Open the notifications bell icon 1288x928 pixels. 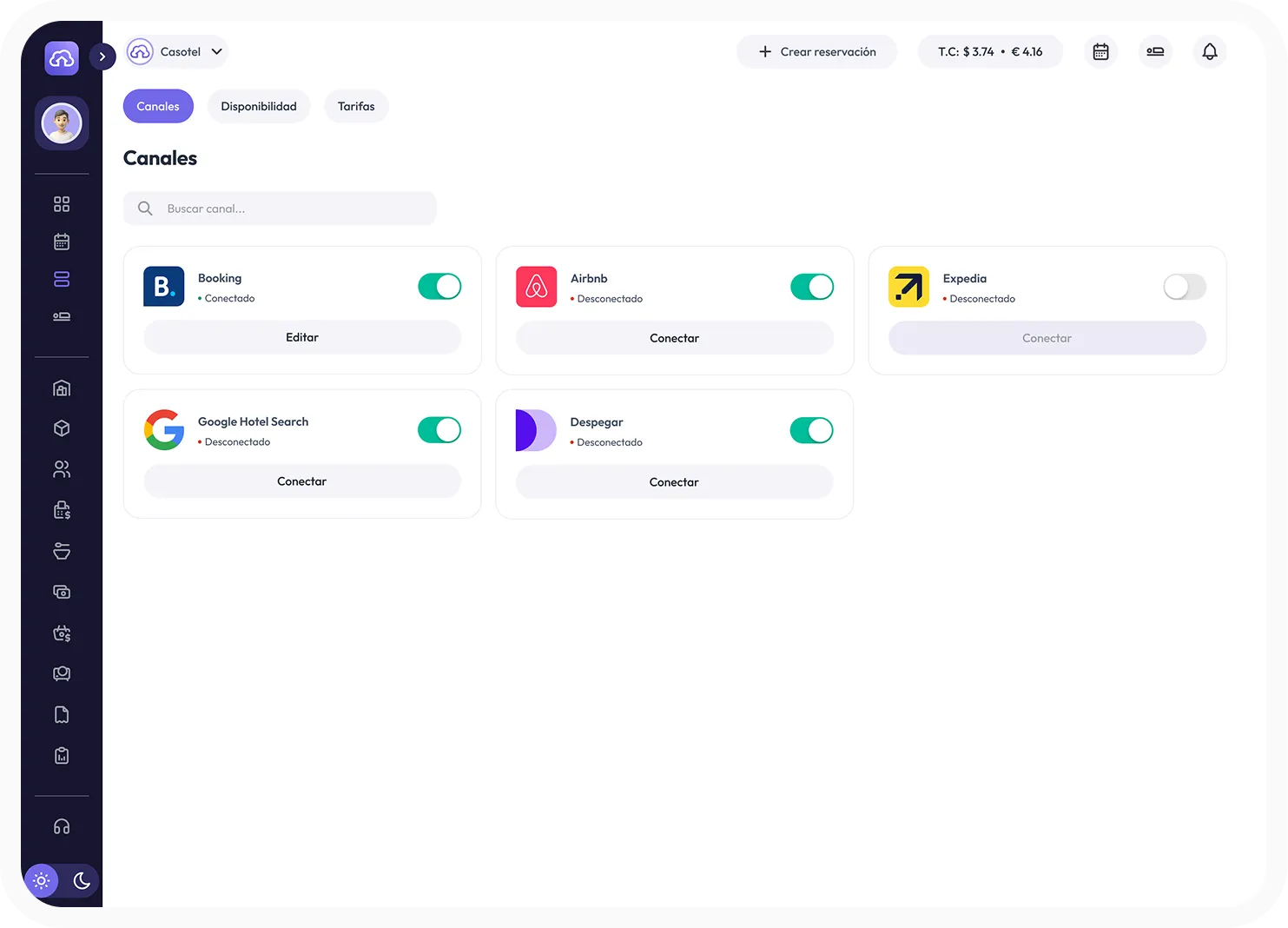[1209, 52]
